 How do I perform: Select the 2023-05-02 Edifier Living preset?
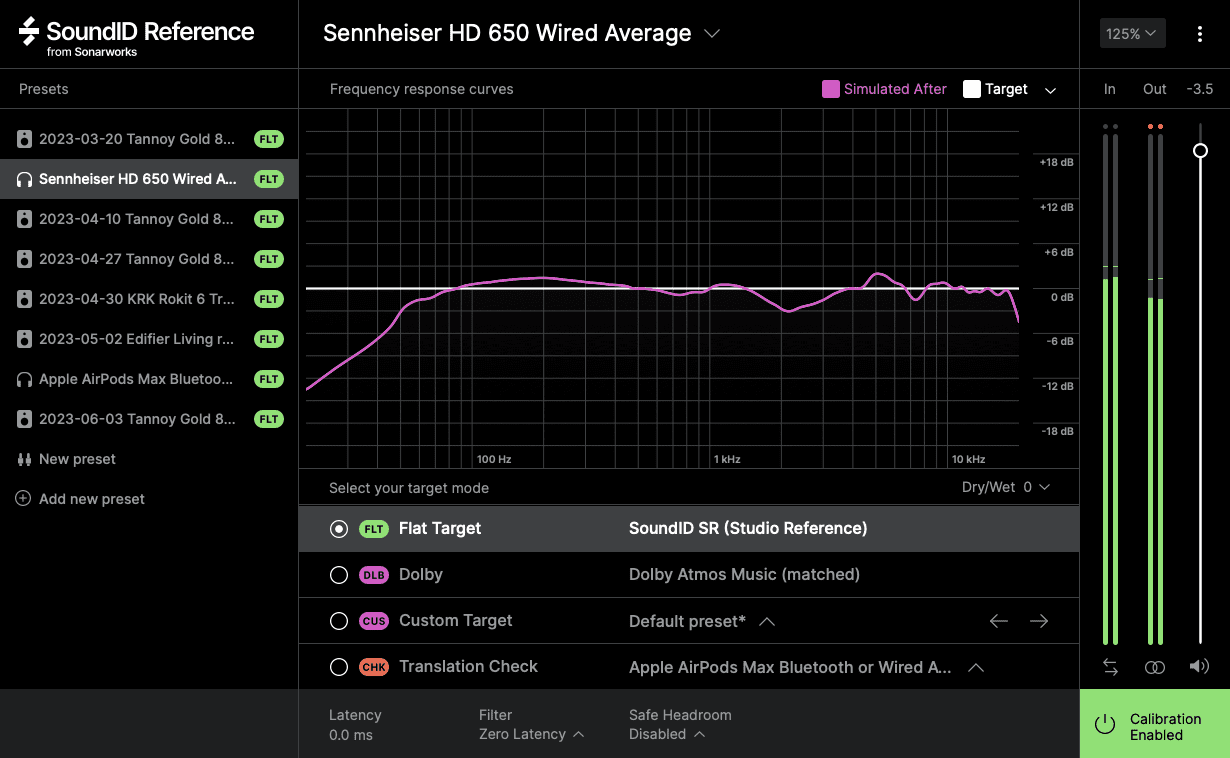coord(149,339)
